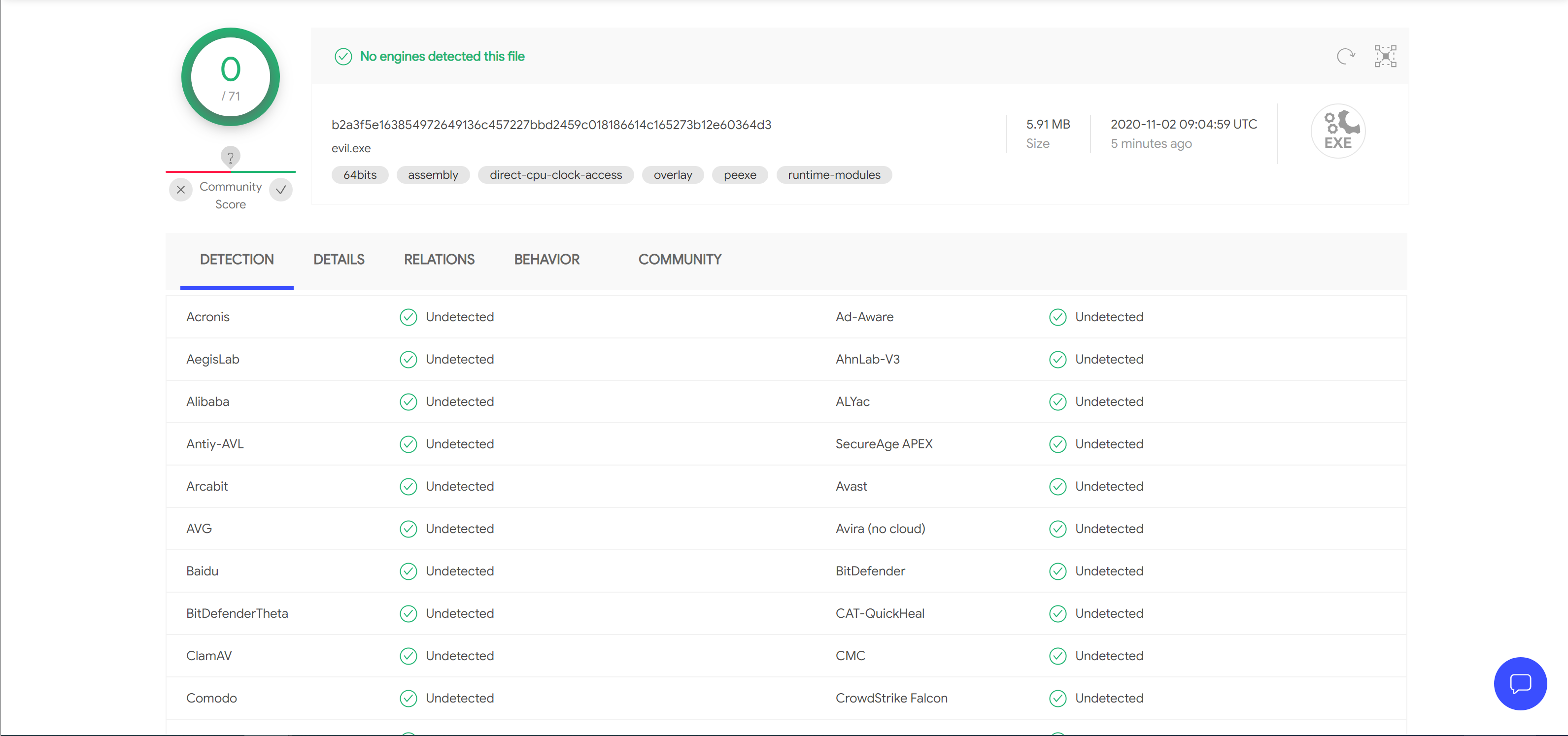Click the Acronis undetected check icon

pos(409,317)
